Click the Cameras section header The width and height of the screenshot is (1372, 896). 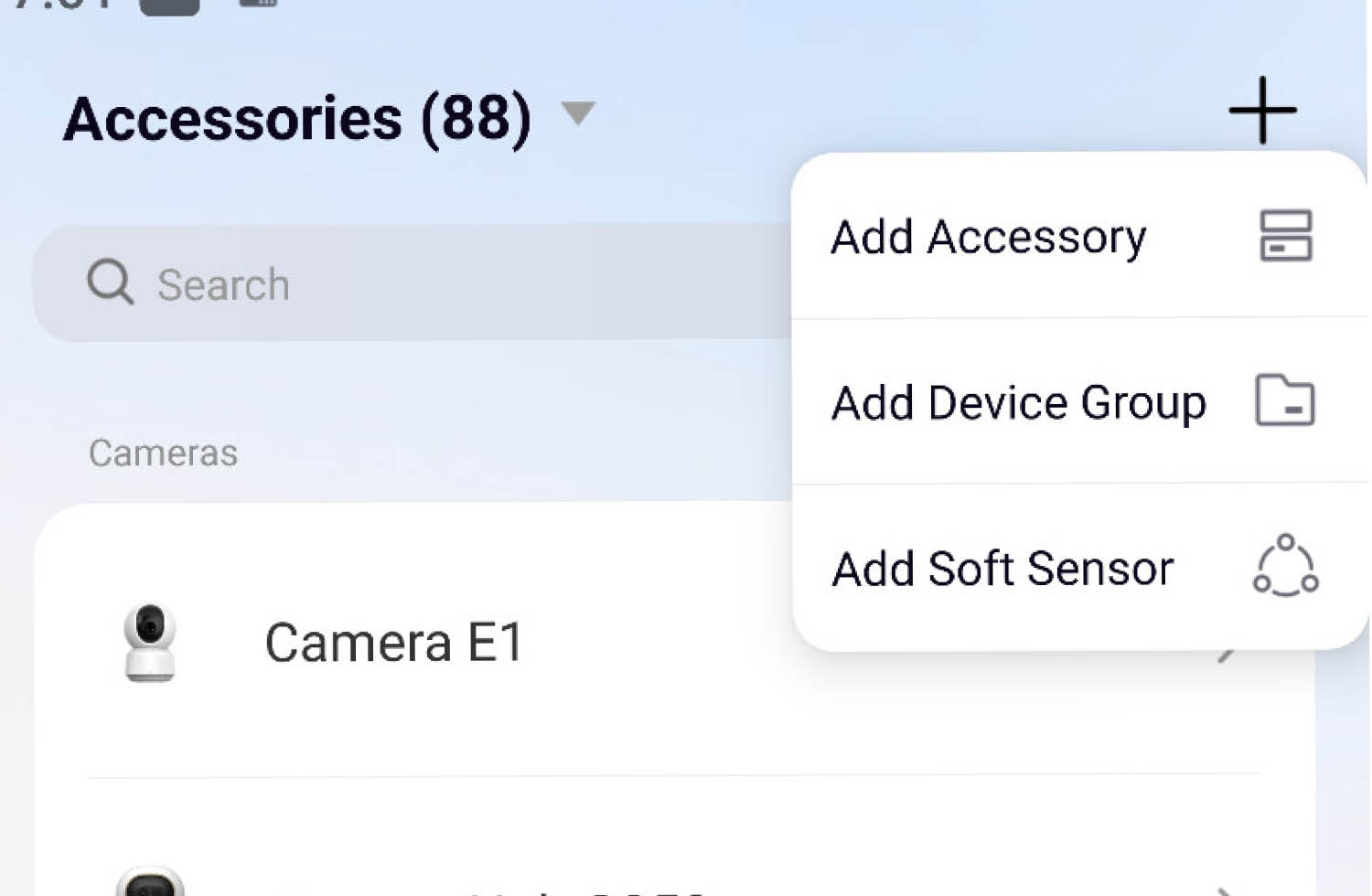(163, 453)
